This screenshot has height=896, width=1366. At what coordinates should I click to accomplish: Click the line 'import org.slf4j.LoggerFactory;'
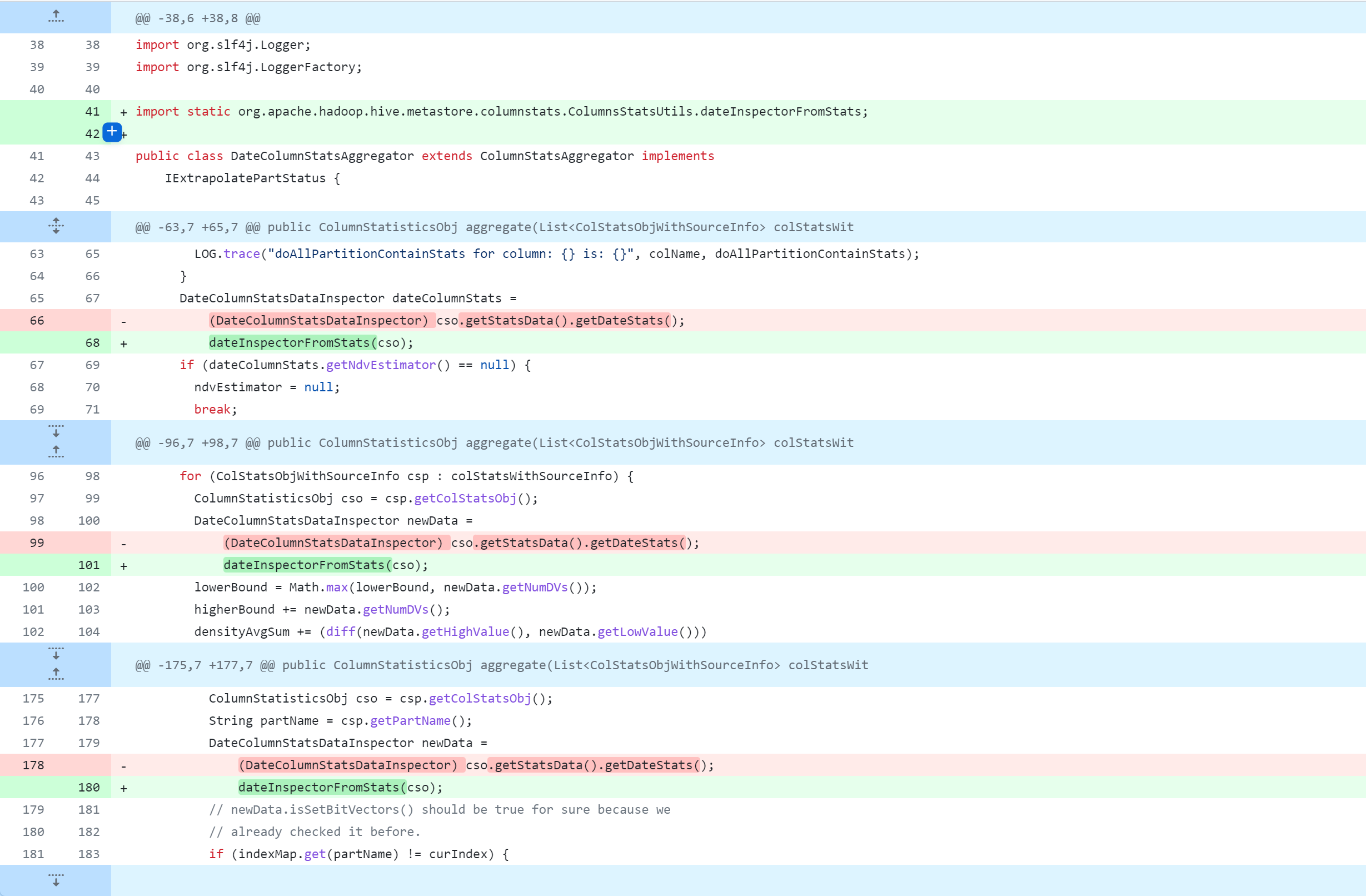pyautogui.click(x=248, y=67)
